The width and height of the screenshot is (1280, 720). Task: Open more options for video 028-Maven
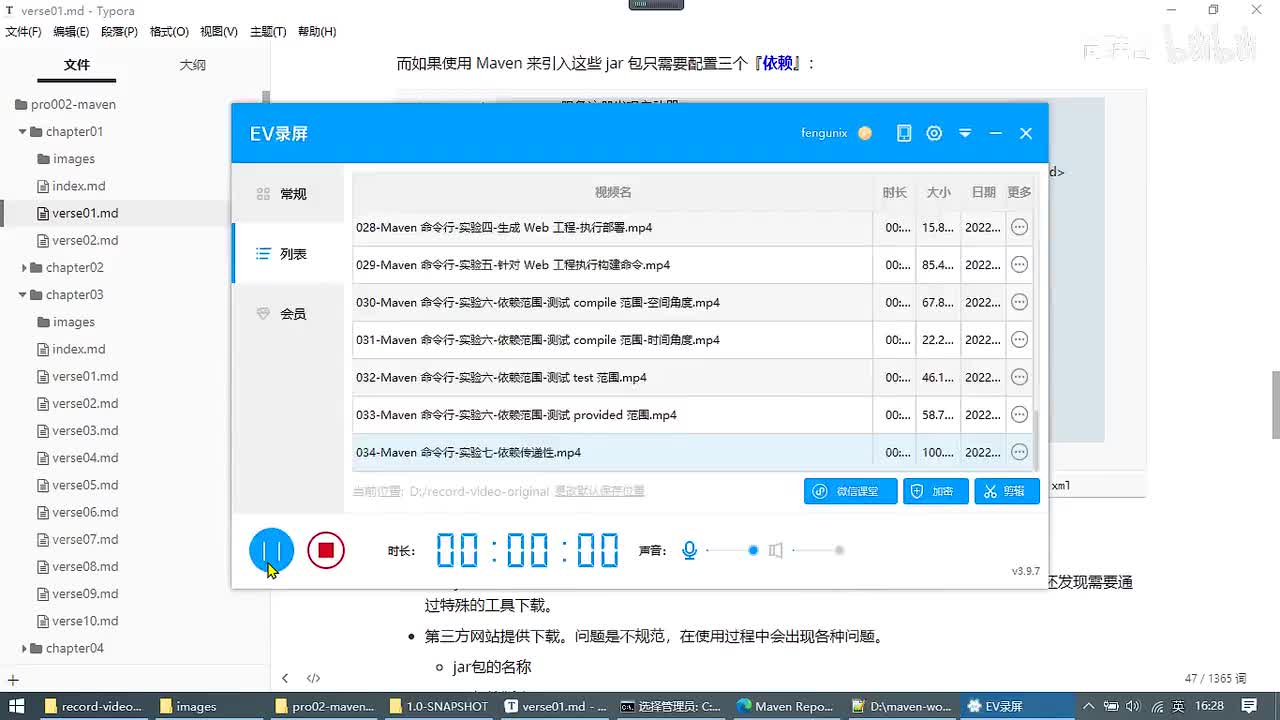[1019, 227]
